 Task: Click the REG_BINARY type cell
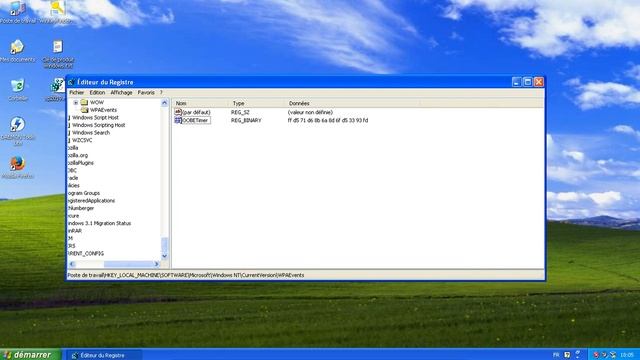(x=246, y=120)
